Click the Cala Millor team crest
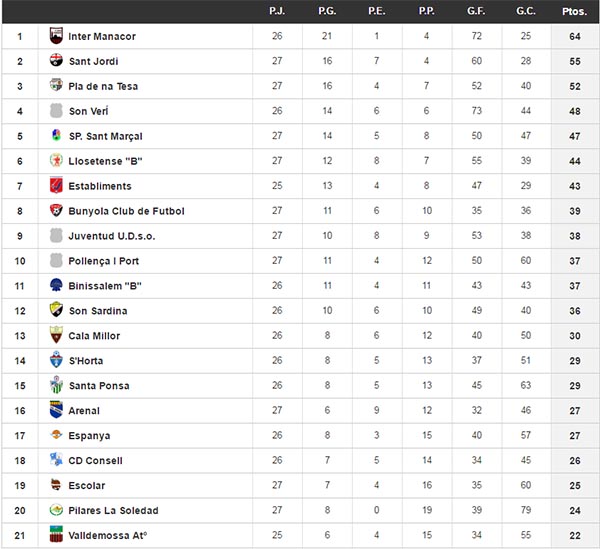Screen dimensions: 600x549 coord(56,335)
